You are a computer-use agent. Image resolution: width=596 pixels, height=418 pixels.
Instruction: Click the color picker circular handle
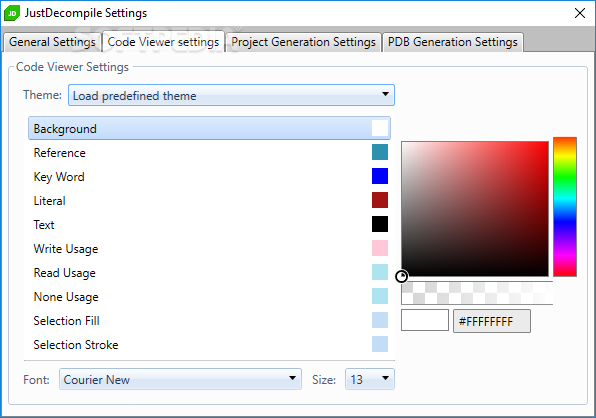tap(401, 276)
